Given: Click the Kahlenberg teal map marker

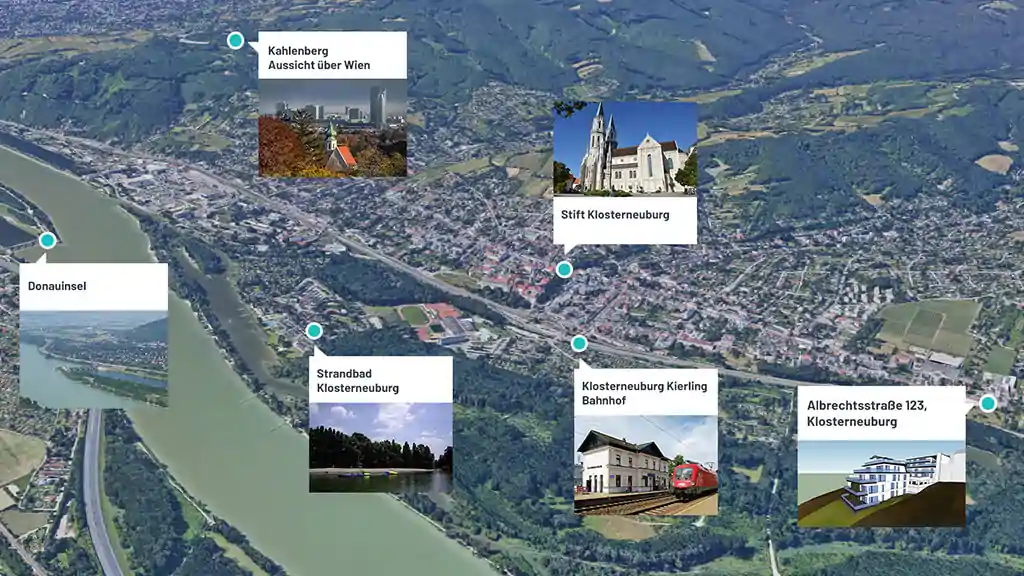Looking at the screenshot, I should click(235, 40).
